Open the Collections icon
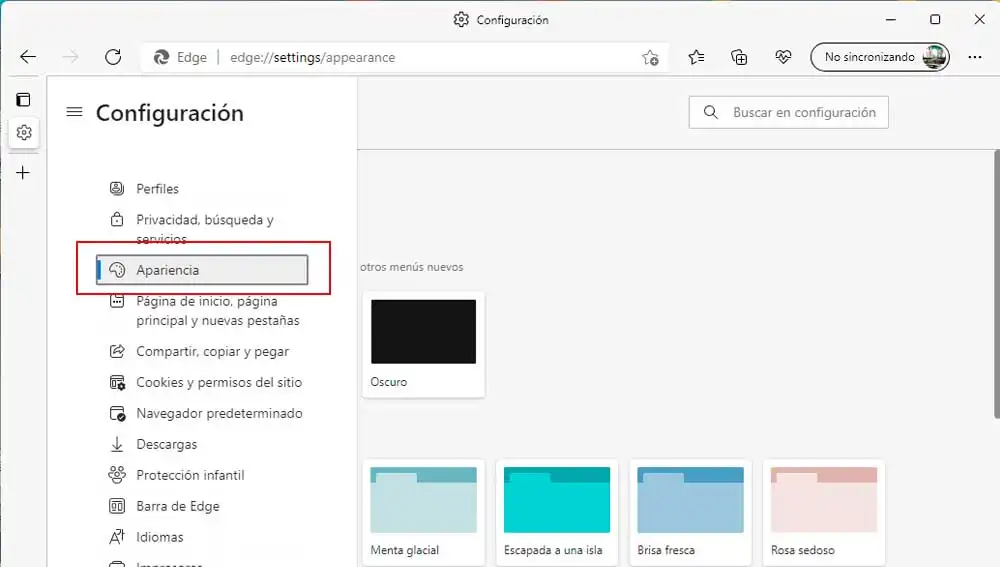The height and width of the screenshot is (567, 1000). click(739, 57)
